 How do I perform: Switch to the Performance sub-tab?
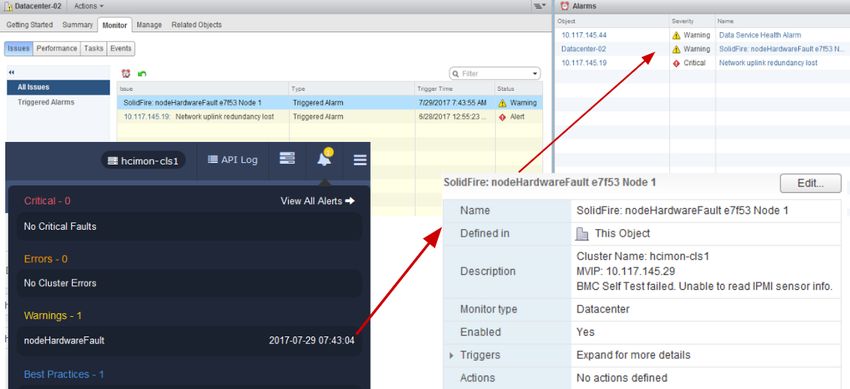(x=57, y=49)
